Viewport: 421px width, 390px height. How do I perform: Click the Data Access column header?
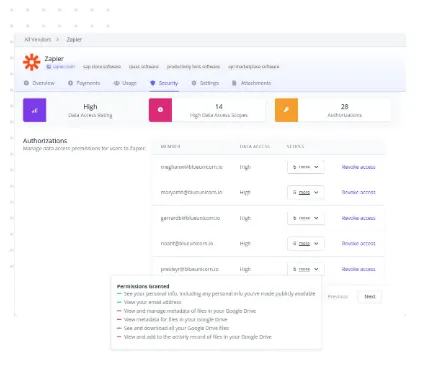point(255,146)
